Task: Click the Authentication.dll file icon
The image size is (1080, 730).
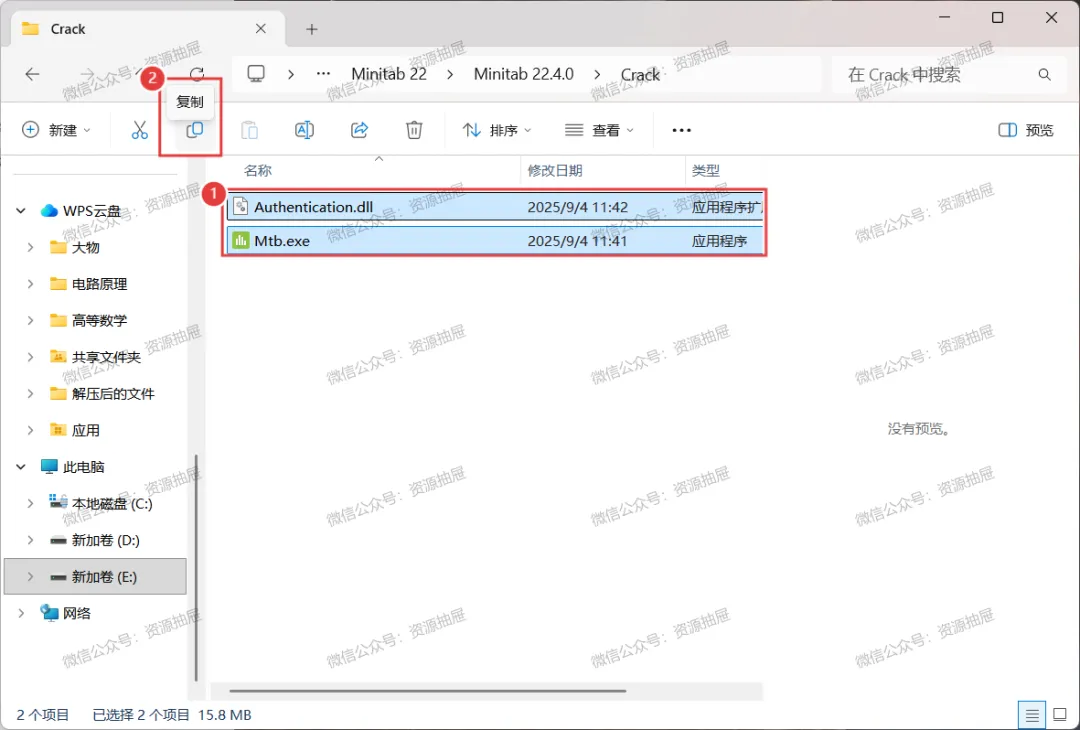Action: coord(240,207)
